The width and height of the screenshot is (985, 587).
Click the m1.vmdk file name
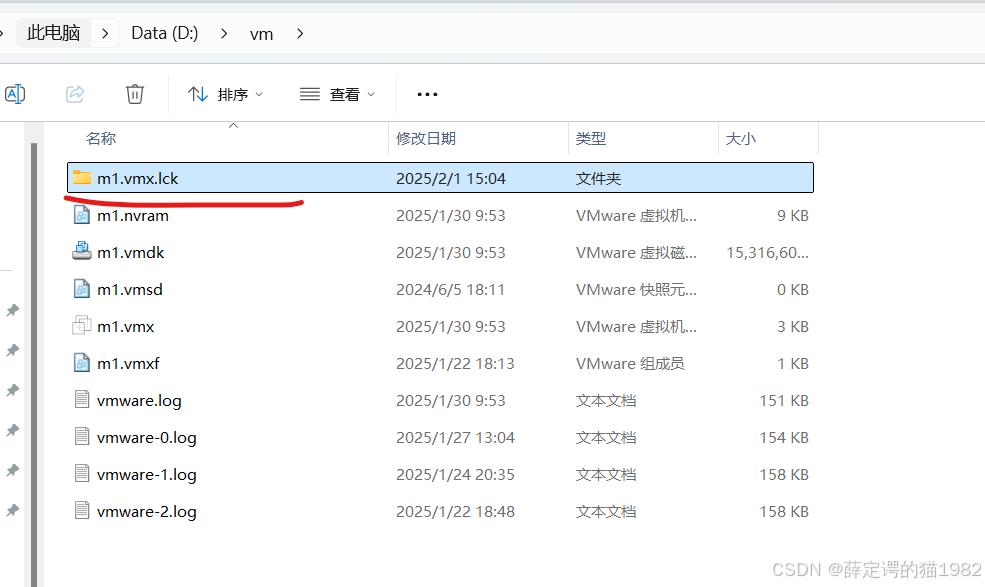[131, 253]
